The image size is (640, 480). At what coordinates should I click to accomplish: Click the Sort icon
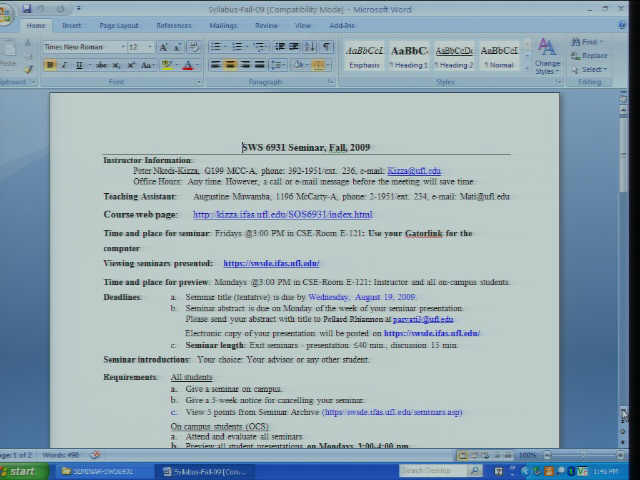(310, 46)
